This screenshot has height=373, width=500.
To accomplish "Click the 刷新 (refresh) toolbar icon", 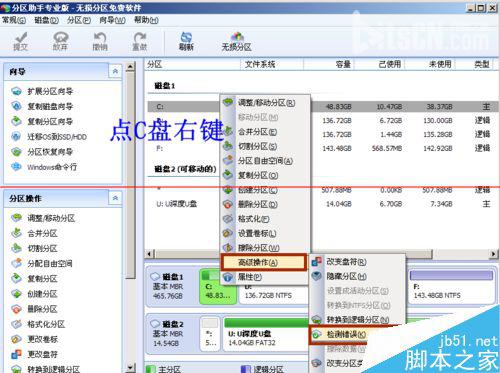I will tap(186, 42).
